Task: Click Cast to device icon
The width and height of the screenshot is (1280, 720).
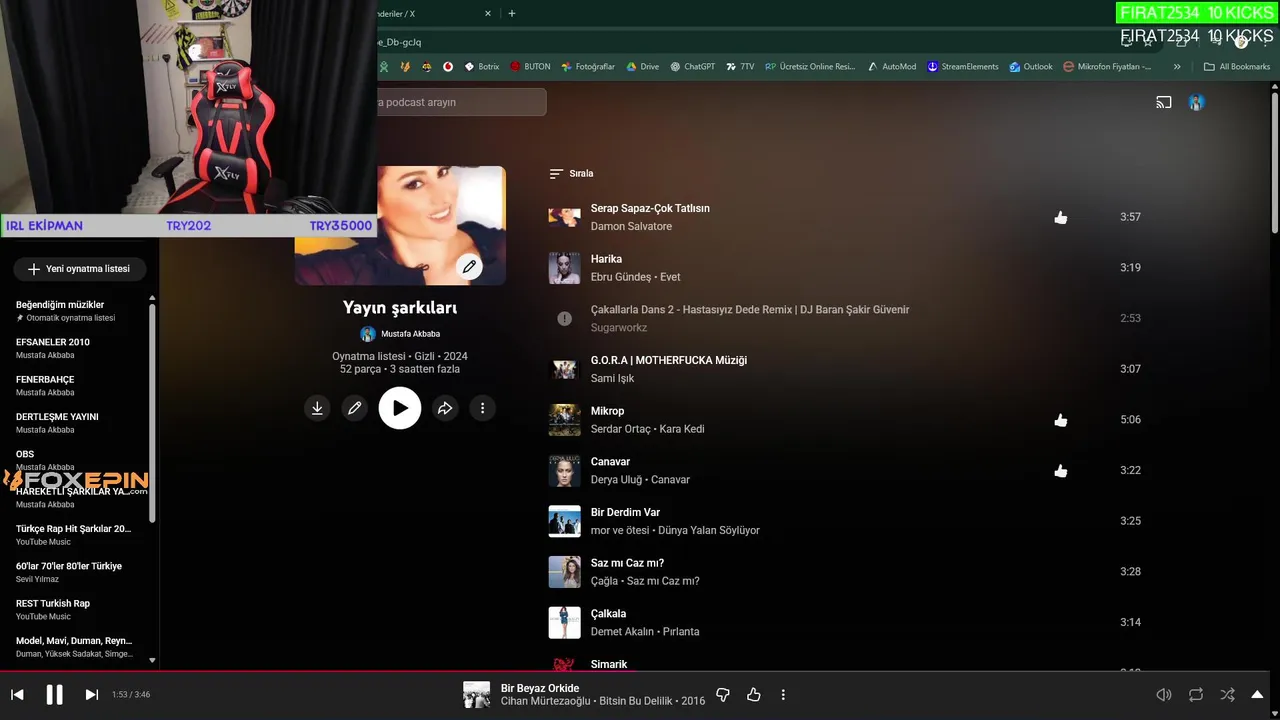Action: (1164, 102)
